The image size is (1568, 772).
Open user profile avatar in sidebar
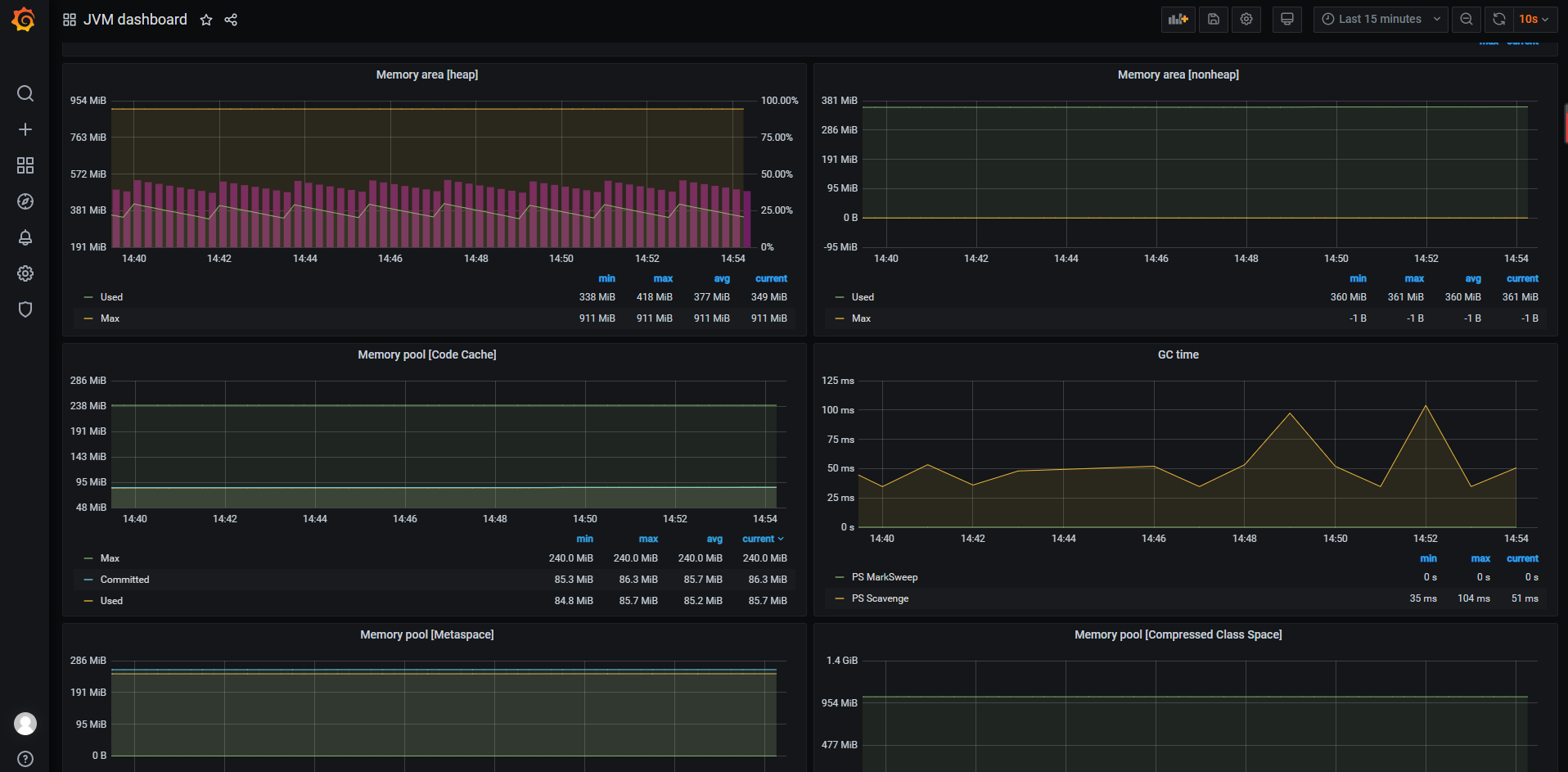[x=25, y=724]
